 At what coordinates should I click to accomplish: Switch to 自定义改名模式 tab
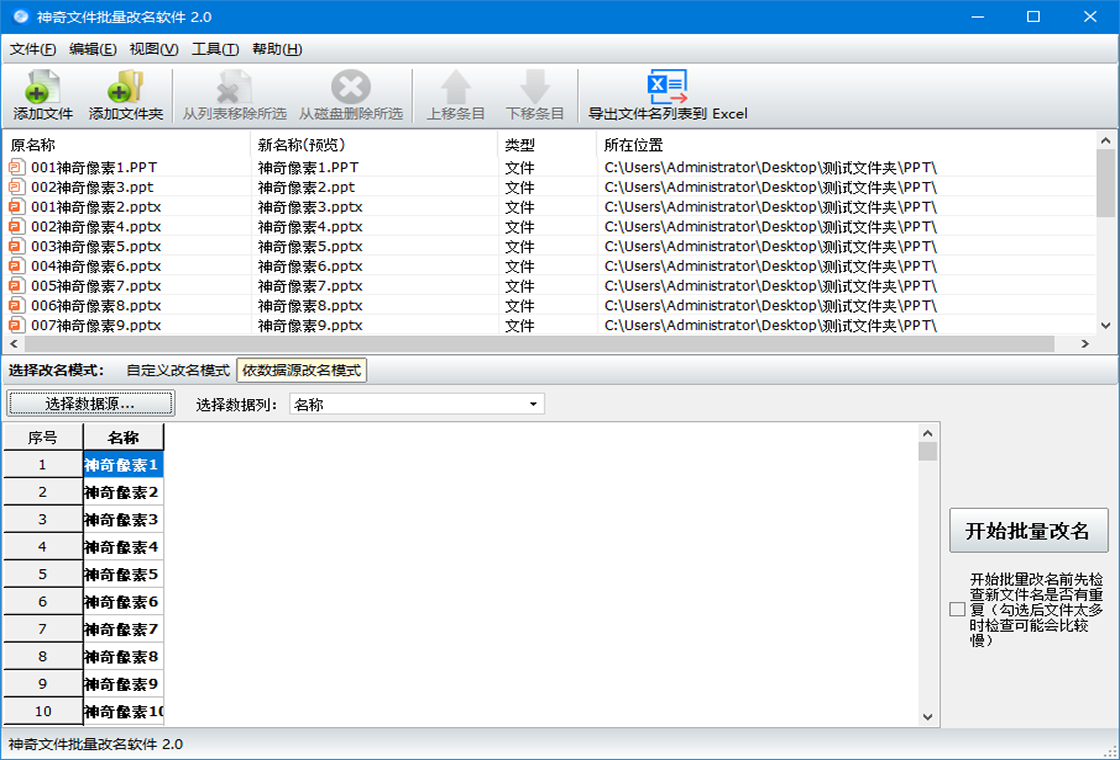coord(178,371)
